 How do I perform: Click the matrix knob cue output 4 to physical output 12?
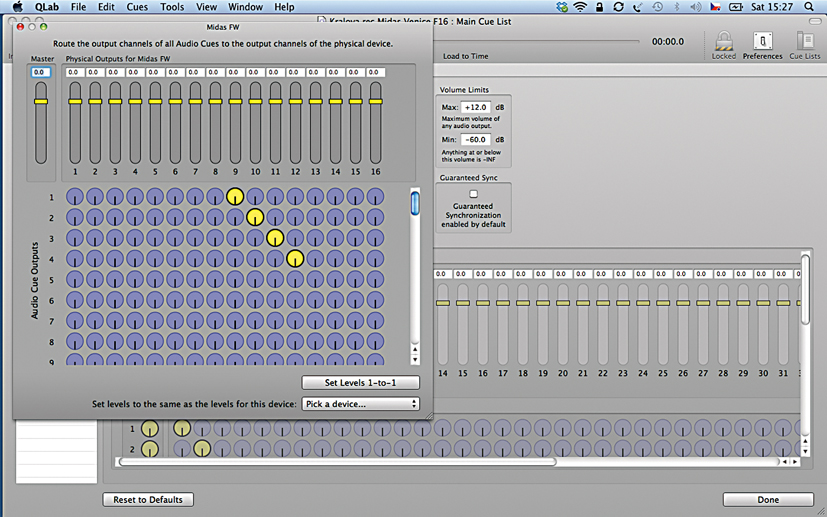[295, 258]
